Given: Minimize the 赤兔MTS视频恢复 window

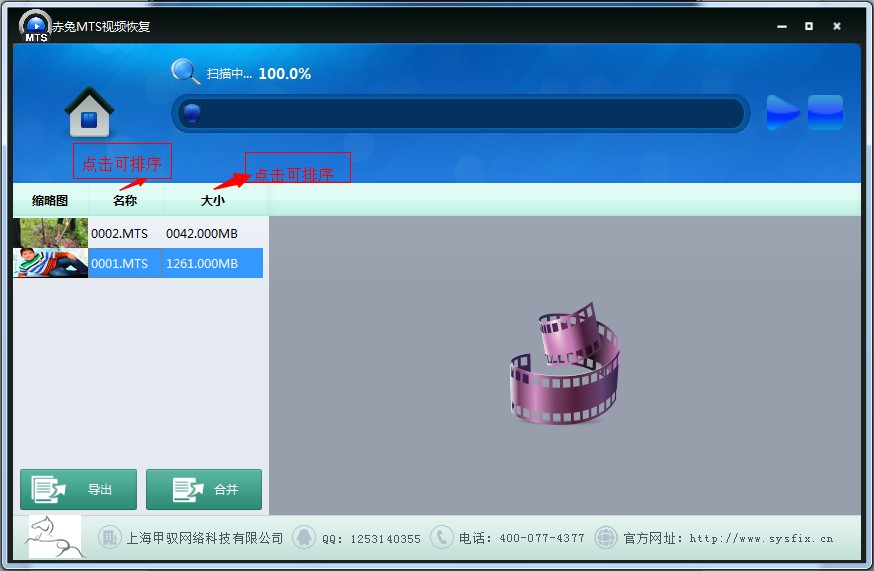Looking at the screenshot, I should coord(782,26).
